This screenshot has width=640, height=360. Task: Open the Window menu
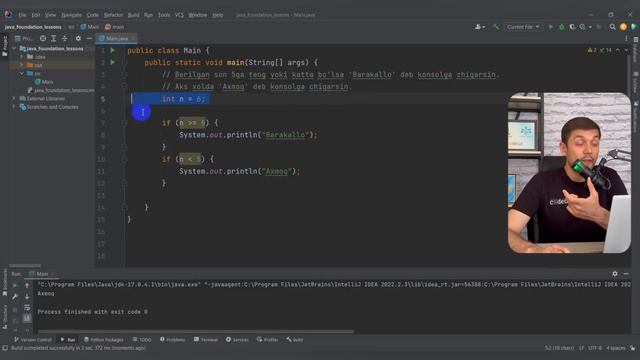tap(198, 15)
